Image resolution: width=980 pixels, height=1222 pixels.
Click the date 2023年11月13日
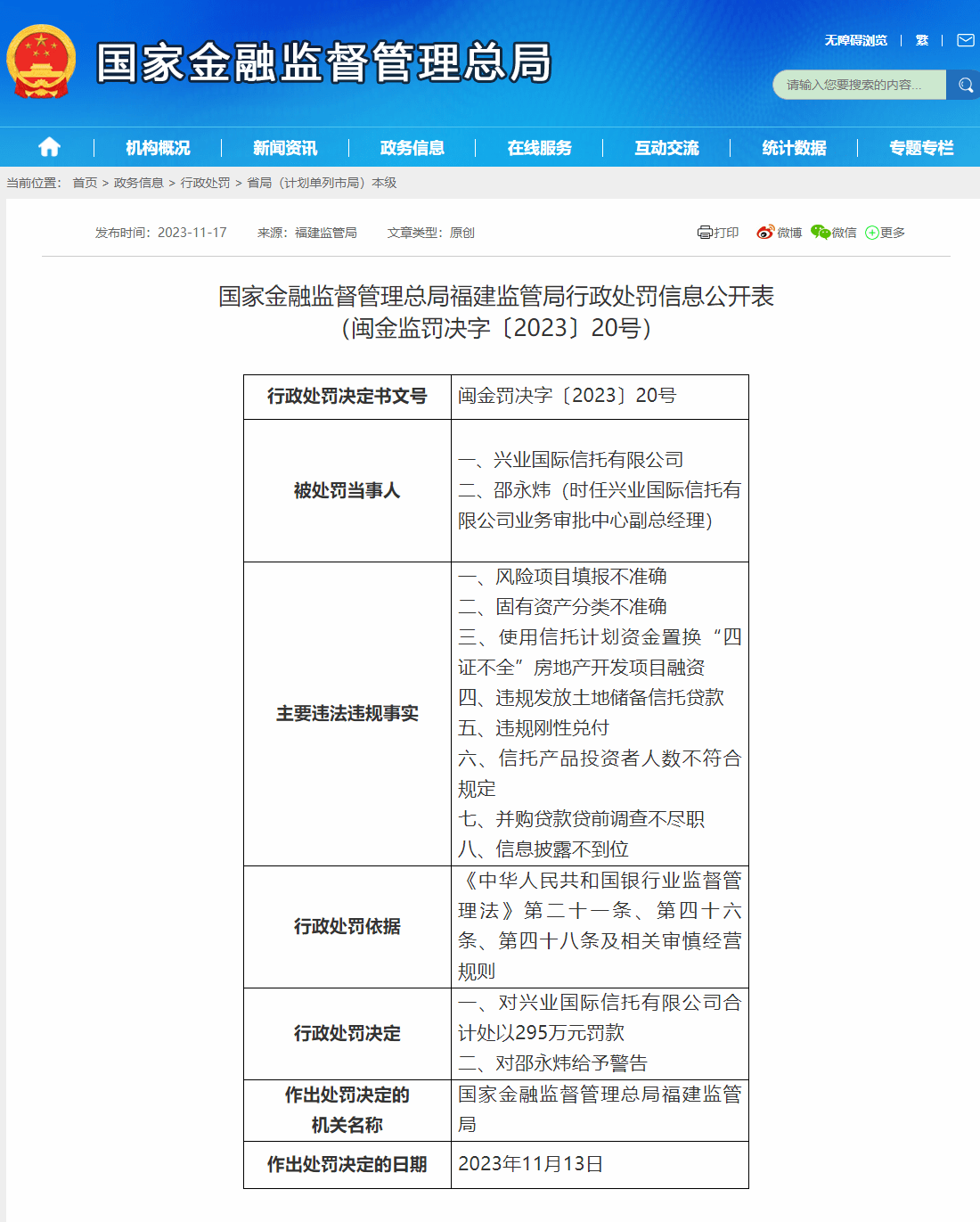click(x=531, y=1164)
